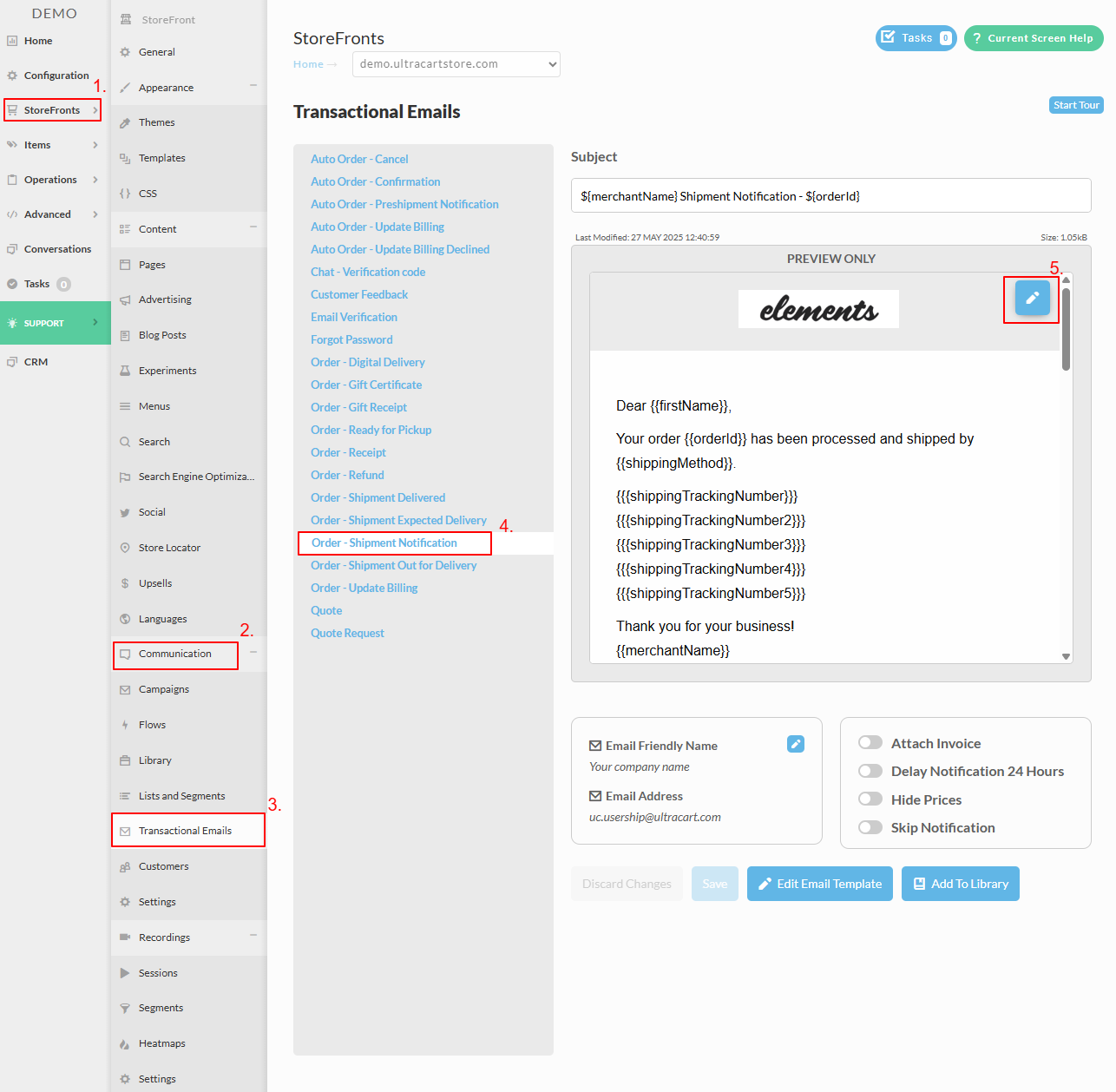Collapse the Appearance section

click(253, 85)
